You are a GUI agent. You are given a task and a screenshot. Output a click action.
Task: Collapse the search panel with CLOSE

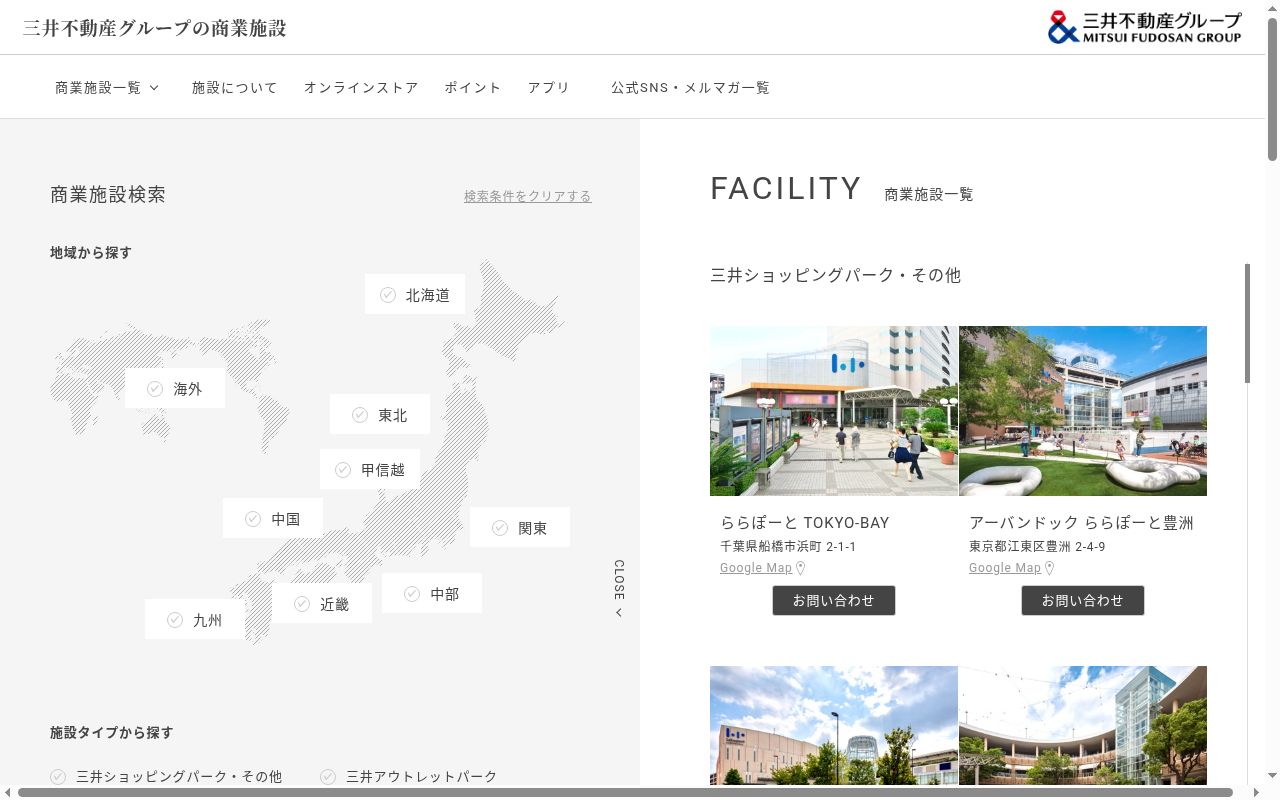(619, 588)
